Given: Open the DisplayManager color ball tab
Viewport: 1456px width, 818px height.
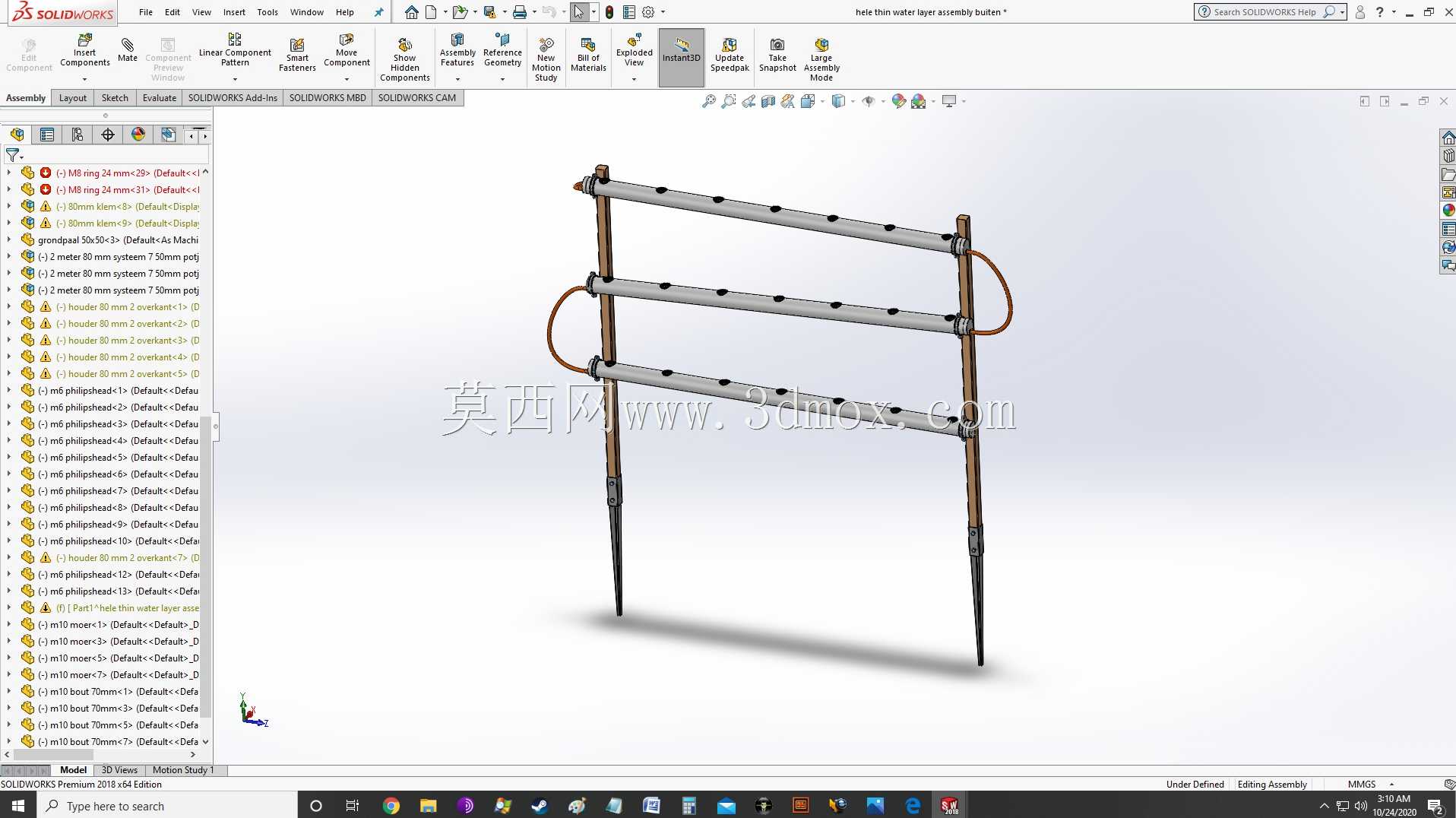Looking at the screenshot, I should pos(138,135).
